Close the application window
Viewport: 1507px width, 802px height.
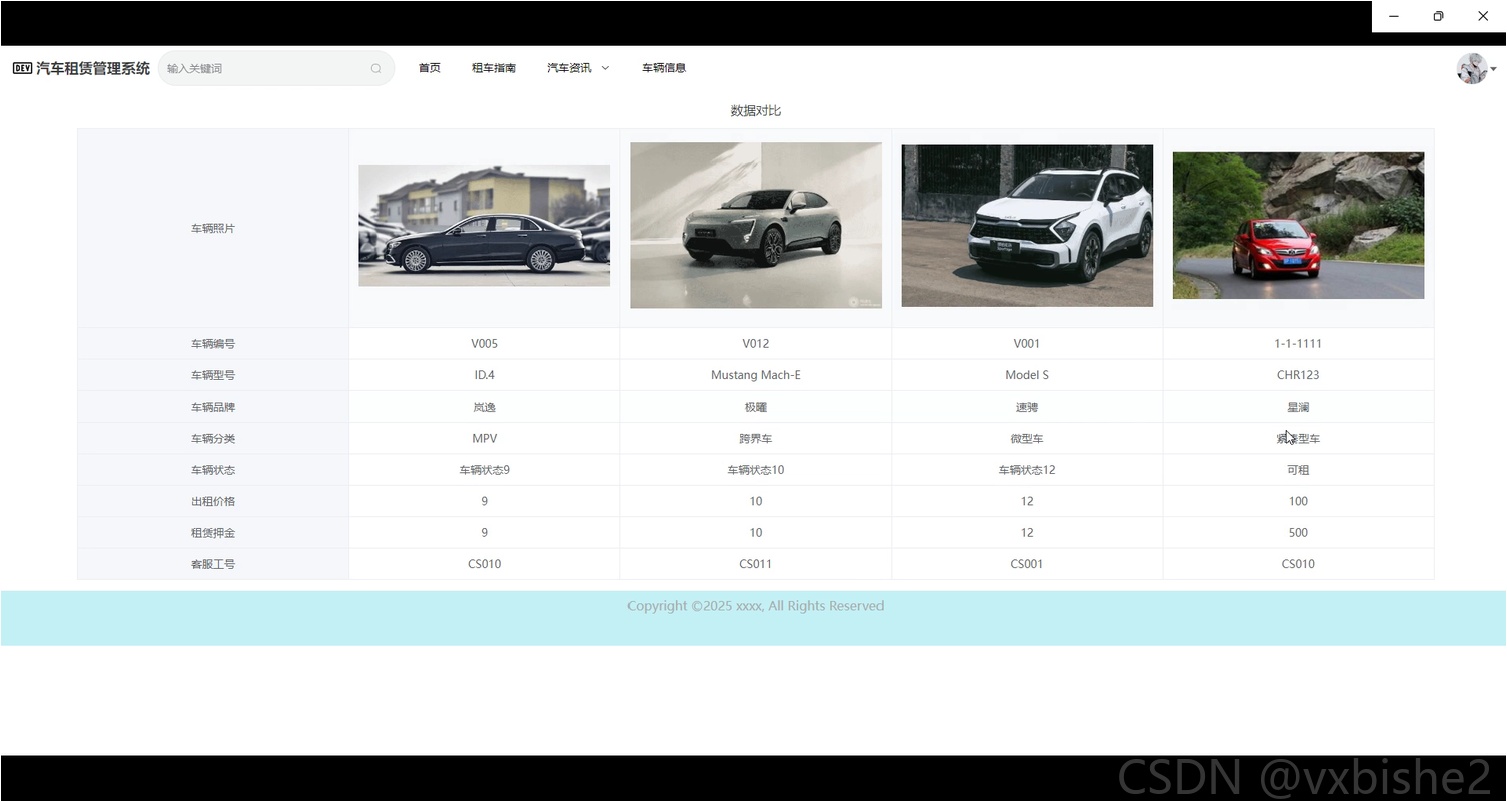[x=1483, y=16]
